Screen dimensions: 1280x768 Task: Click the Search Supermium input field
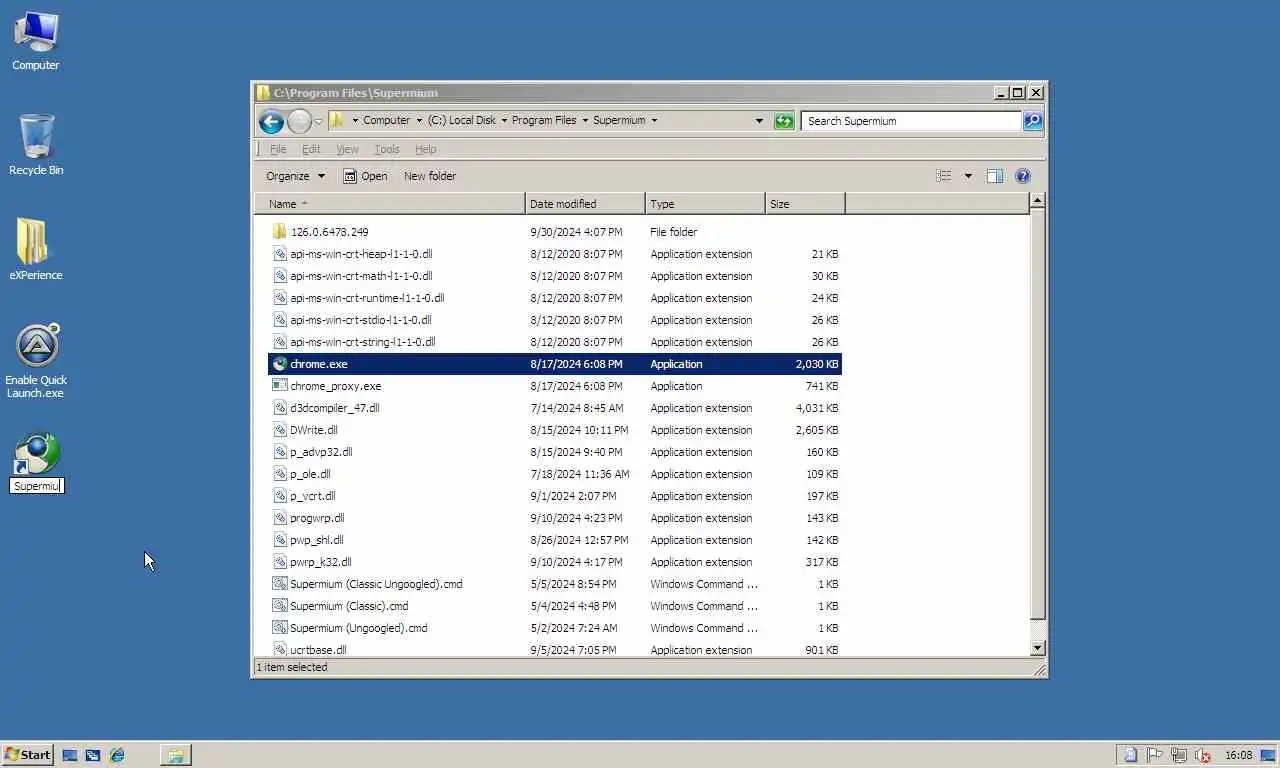pyautogui.click(x=911, y=121)
